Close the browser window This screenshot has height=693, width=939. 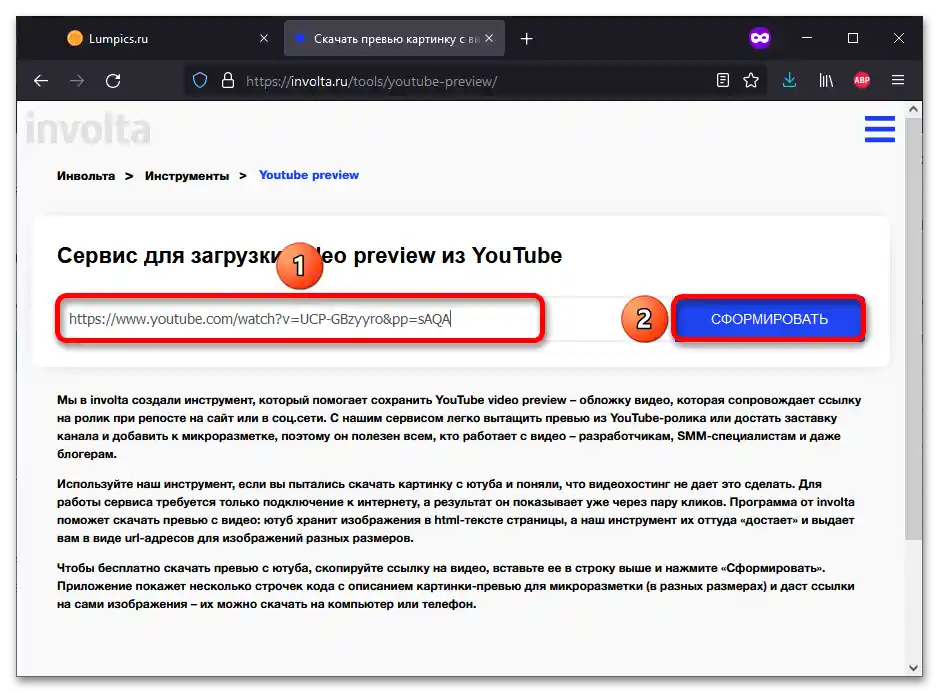point(899,38)
